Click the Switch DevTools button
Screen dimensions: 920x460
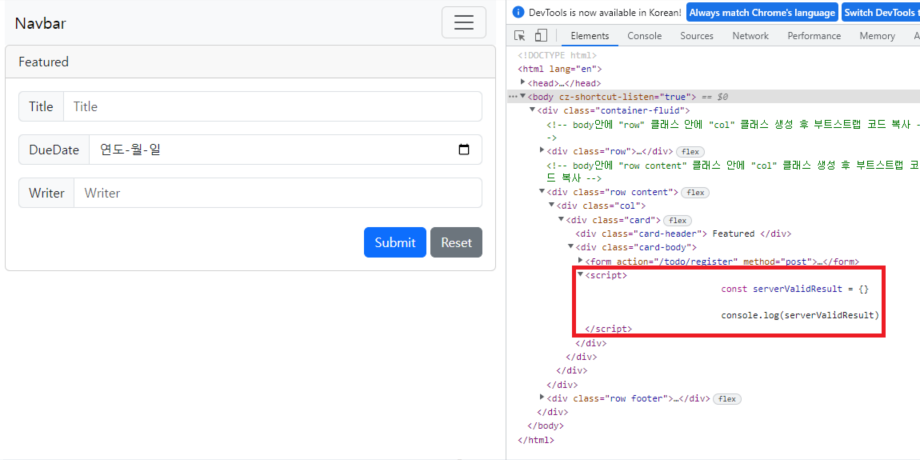pos(880,12)
